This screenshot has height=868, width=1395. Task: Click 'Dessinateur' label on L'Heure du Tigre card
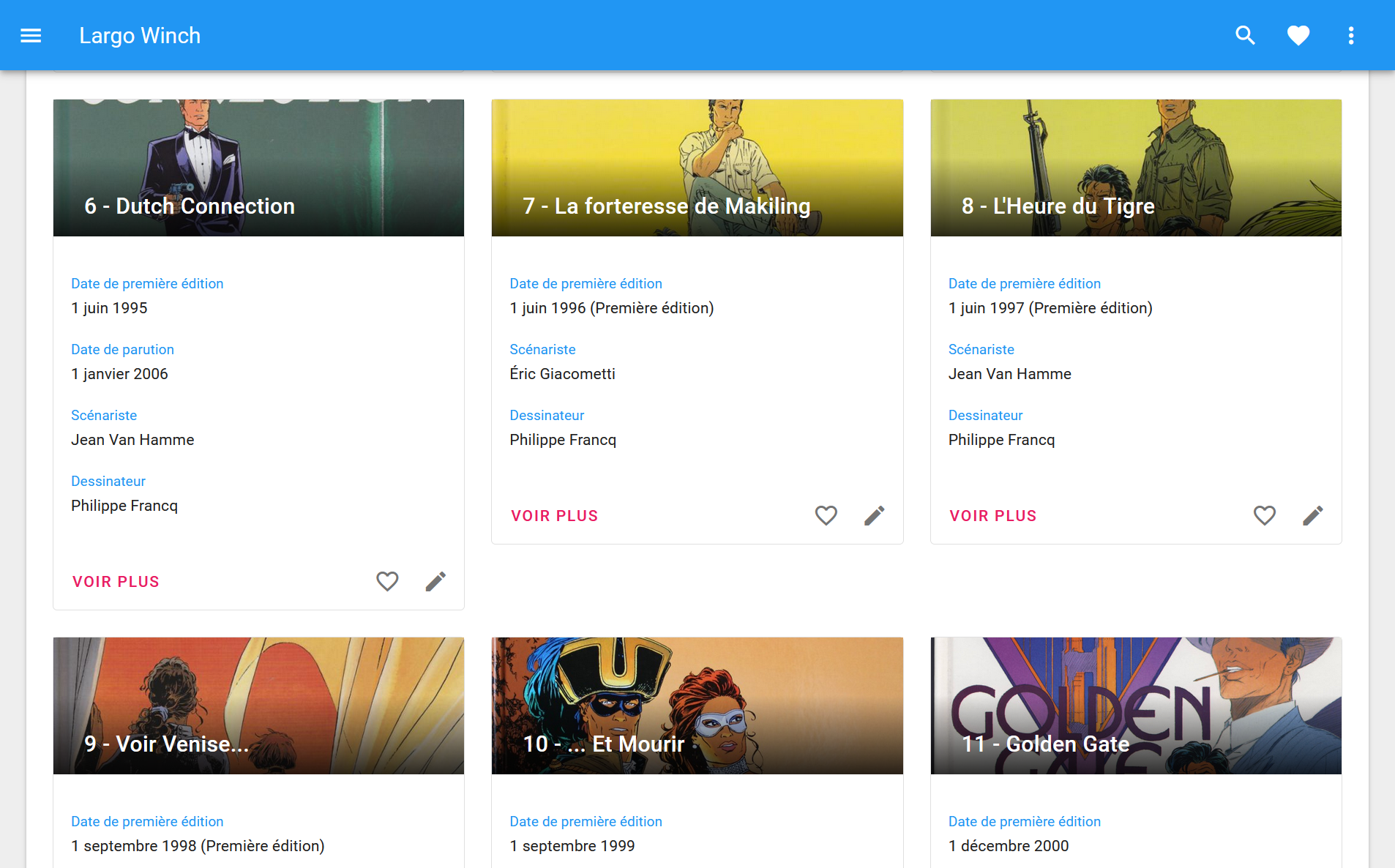point(985,415)
